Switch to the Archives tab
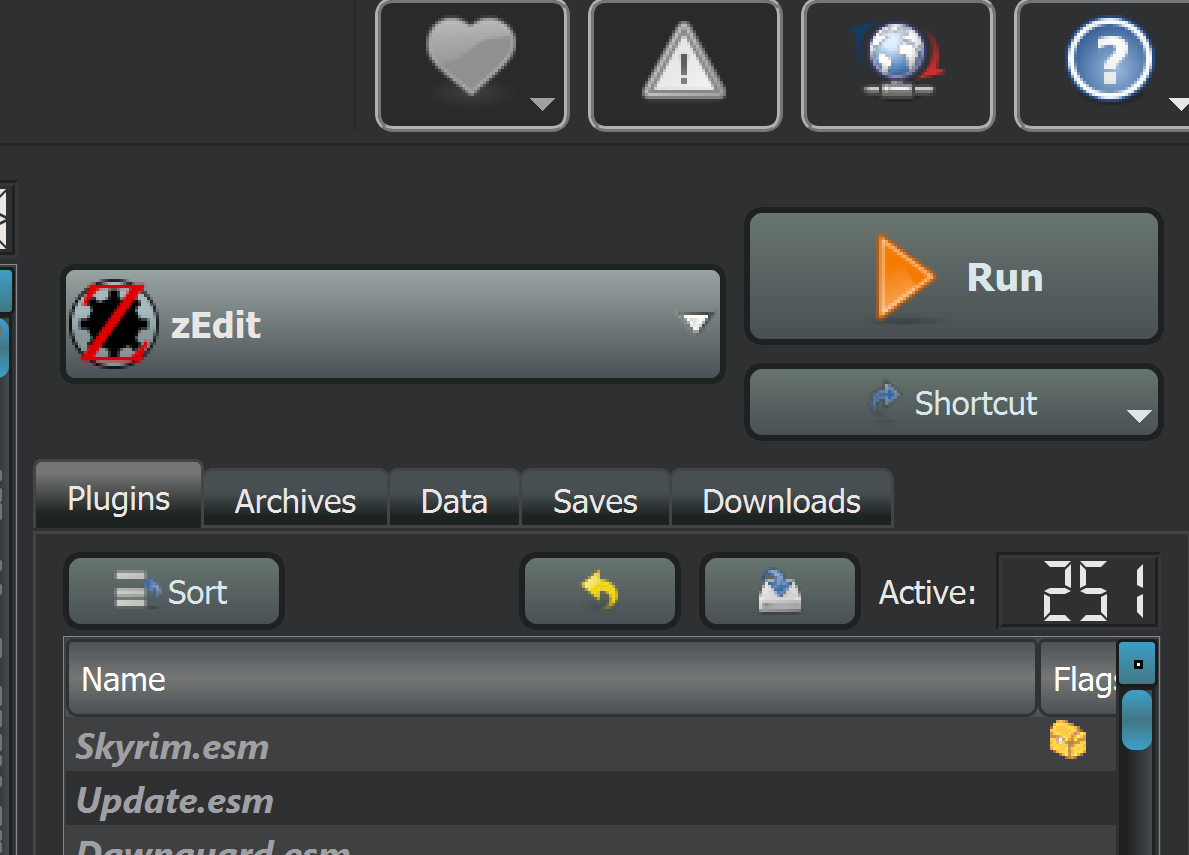The height and width of the screenshot is (855, 1189). (295, 500)
